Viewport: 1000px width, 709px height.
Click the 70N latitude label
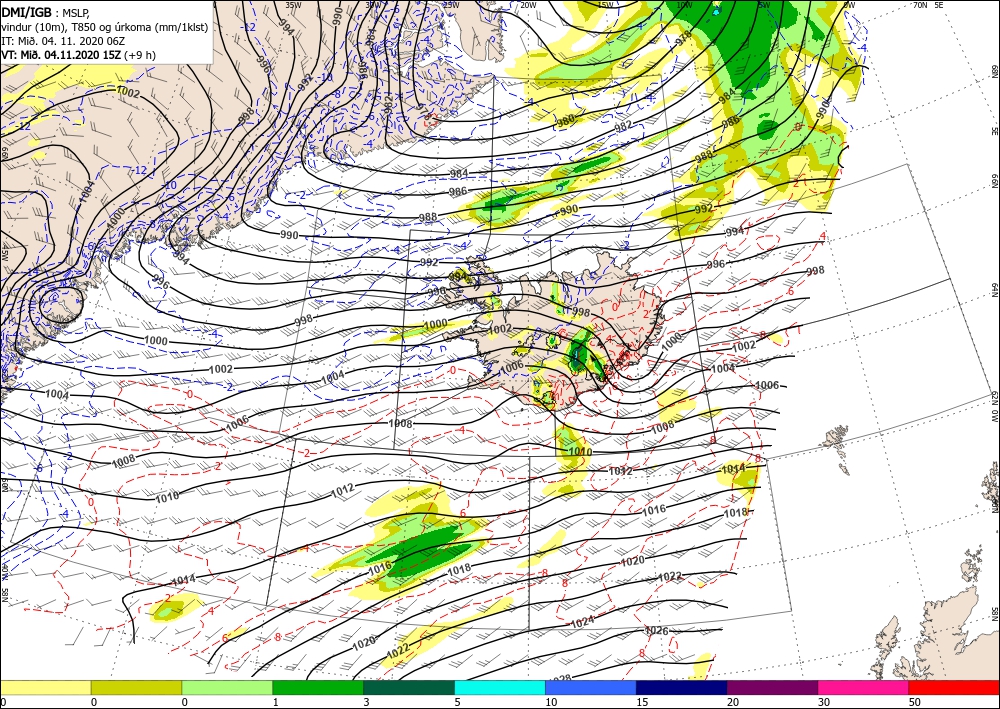point(920,5)
